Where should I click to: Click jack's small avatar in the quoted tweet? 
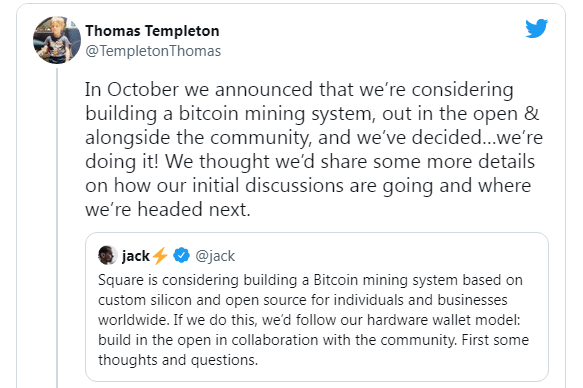point(107,255)
